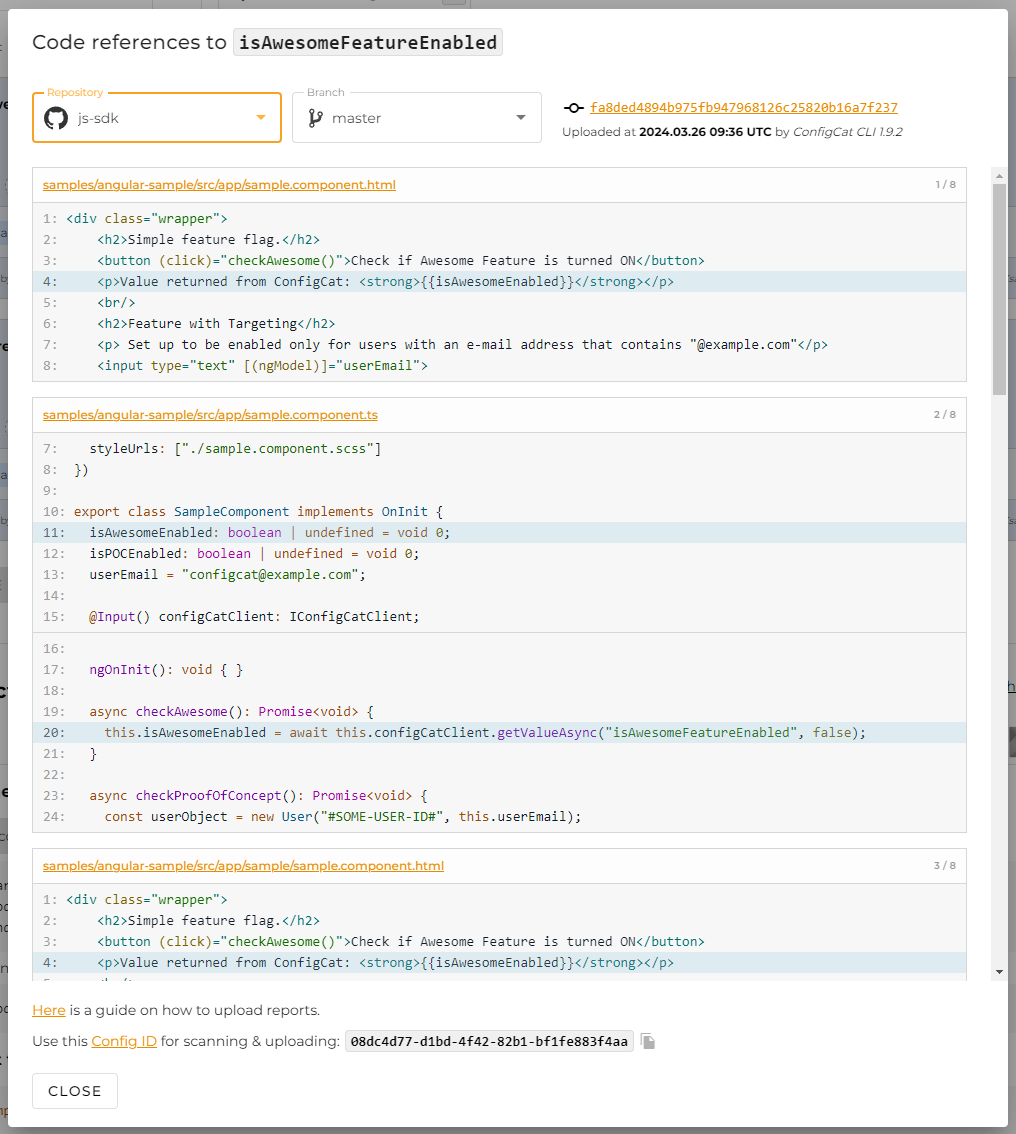Click the 1/8 reference counter badge

click(946, 184)
